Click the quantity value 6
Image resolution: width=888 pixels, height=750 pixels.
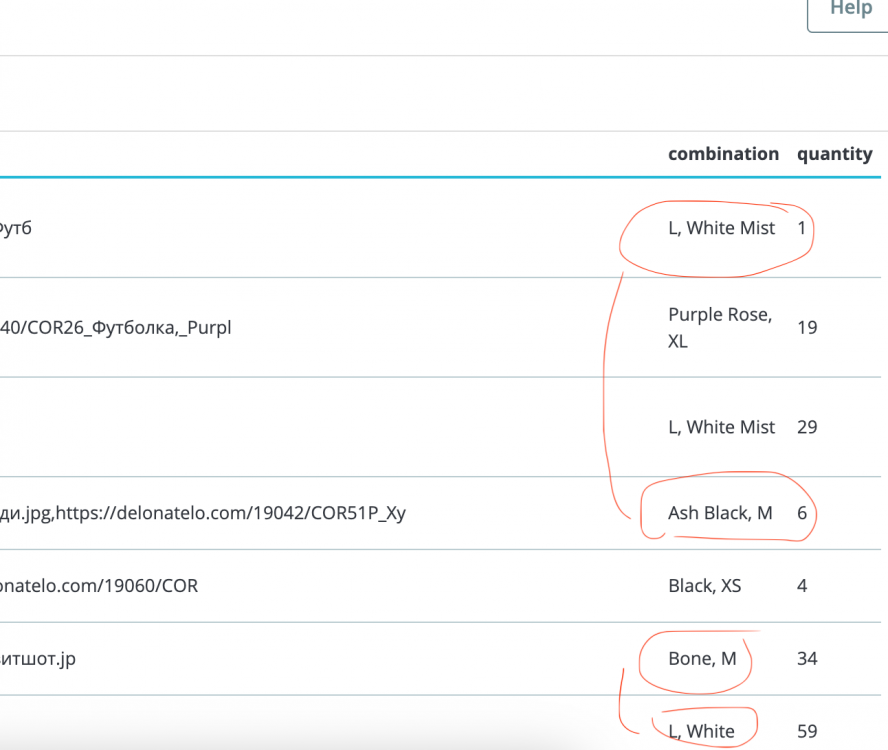[x=802, y=513]
